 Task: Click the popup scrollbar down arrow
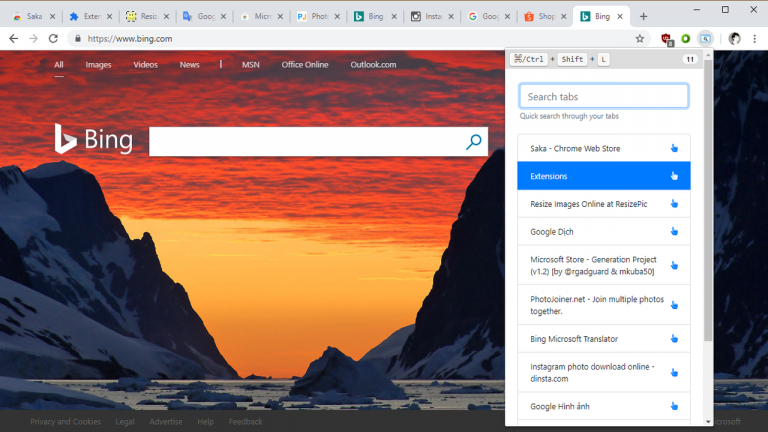pyautogui.click(x=708, y=421)
